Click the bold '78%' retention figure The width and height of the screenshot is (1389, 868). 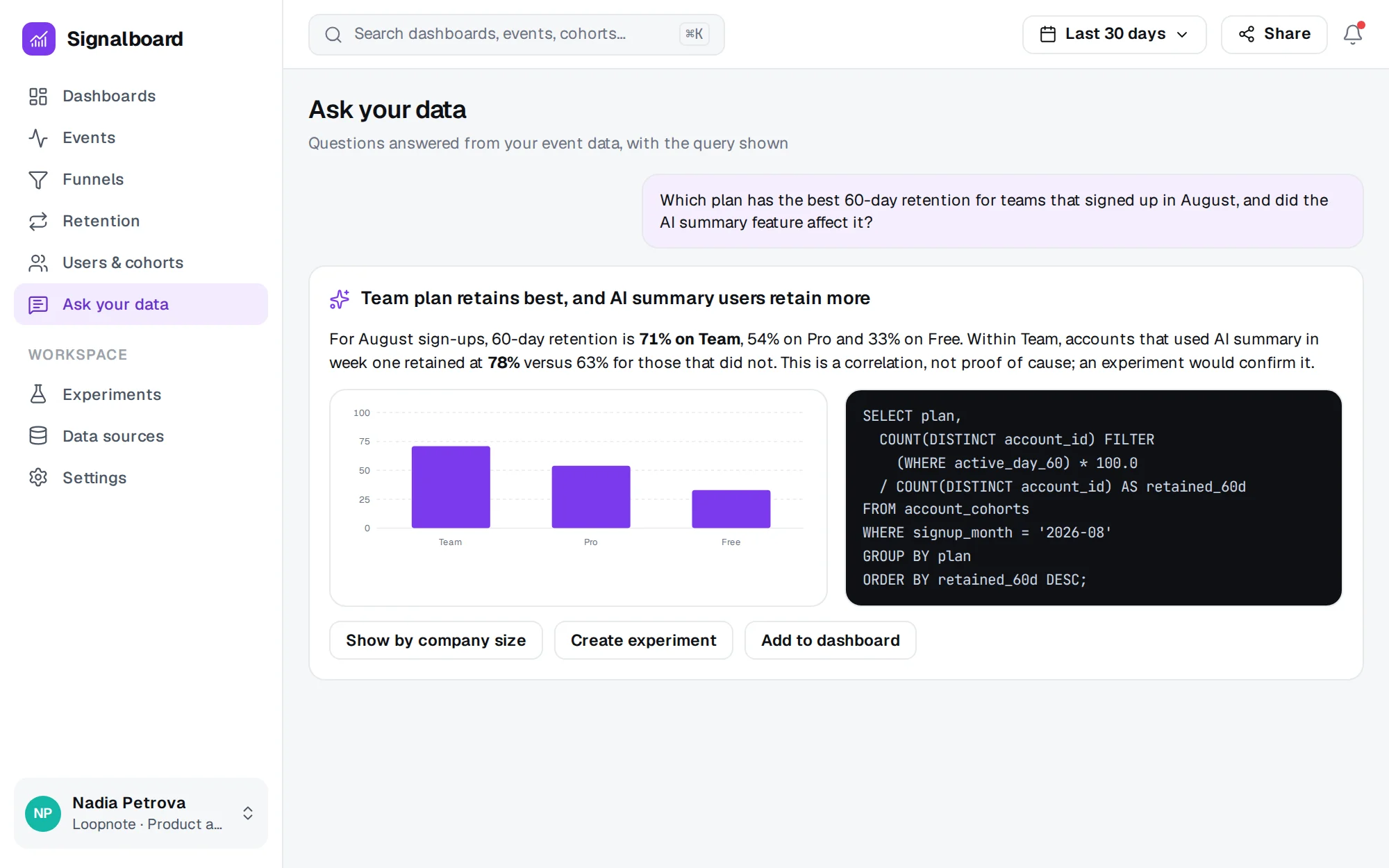504,362
